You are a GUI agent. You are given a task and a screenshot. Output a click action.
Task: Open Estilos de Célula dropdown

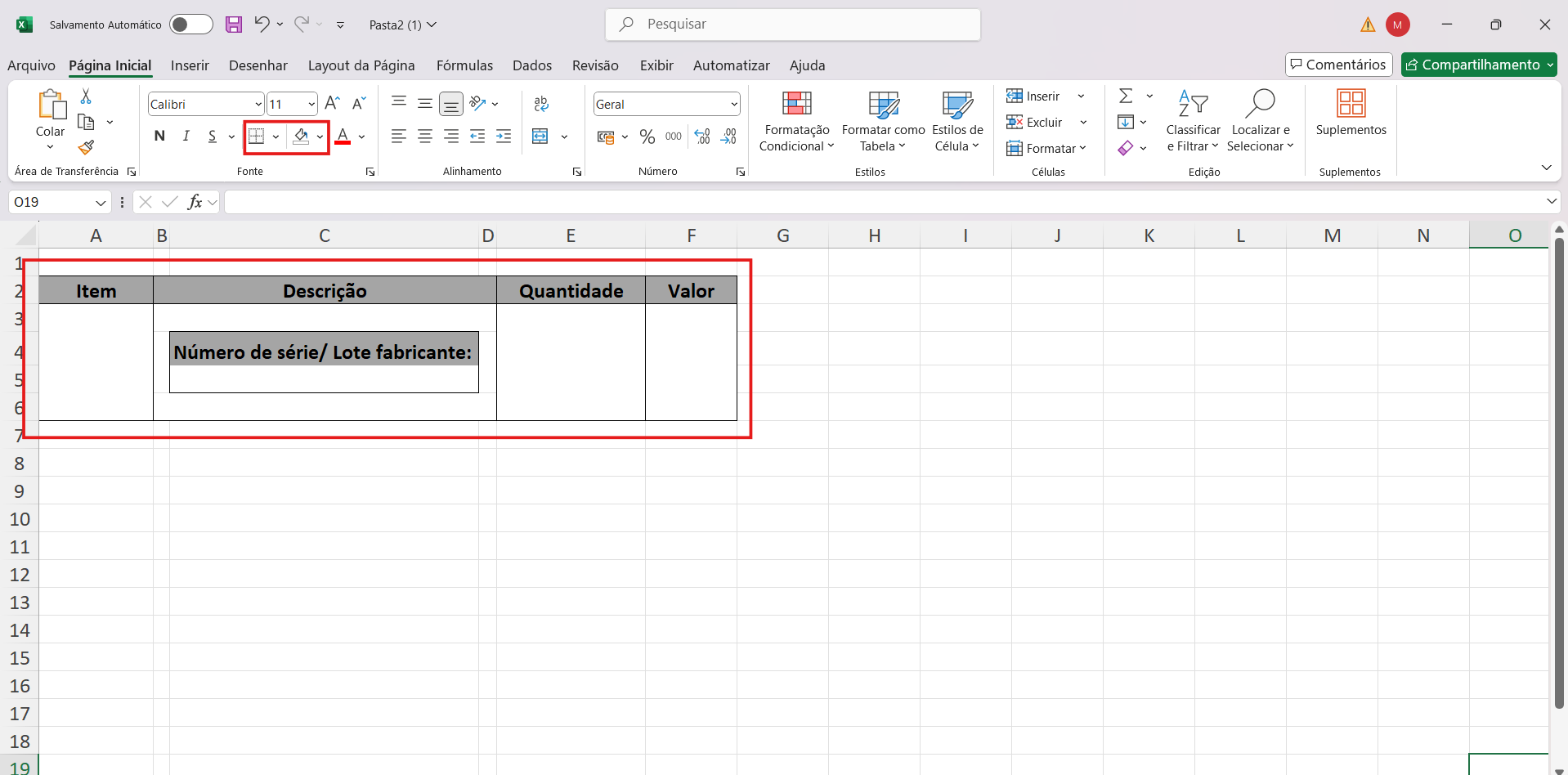coord(957,122)
